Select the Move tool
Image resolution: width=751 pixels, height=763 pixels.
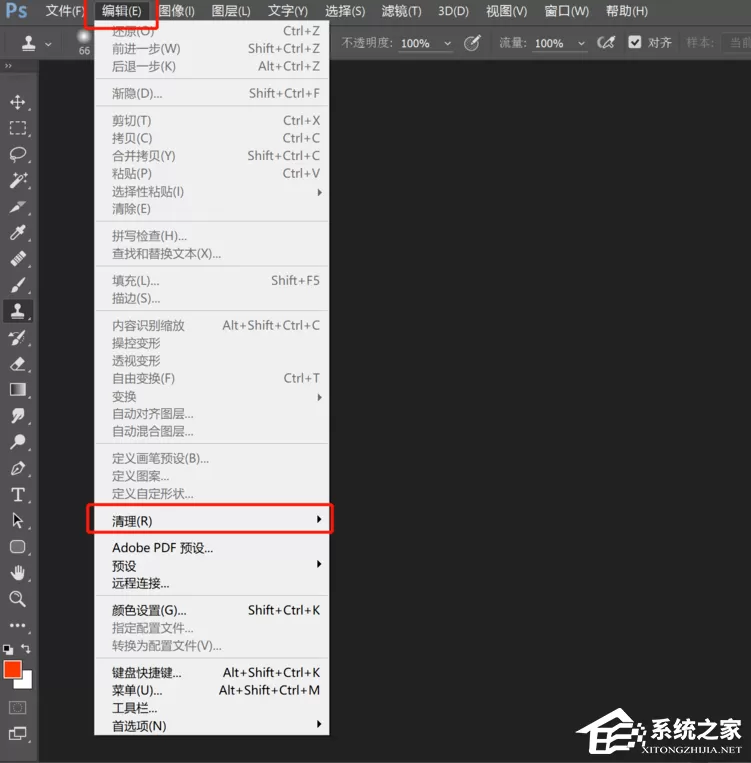click(x=18, y=102)
